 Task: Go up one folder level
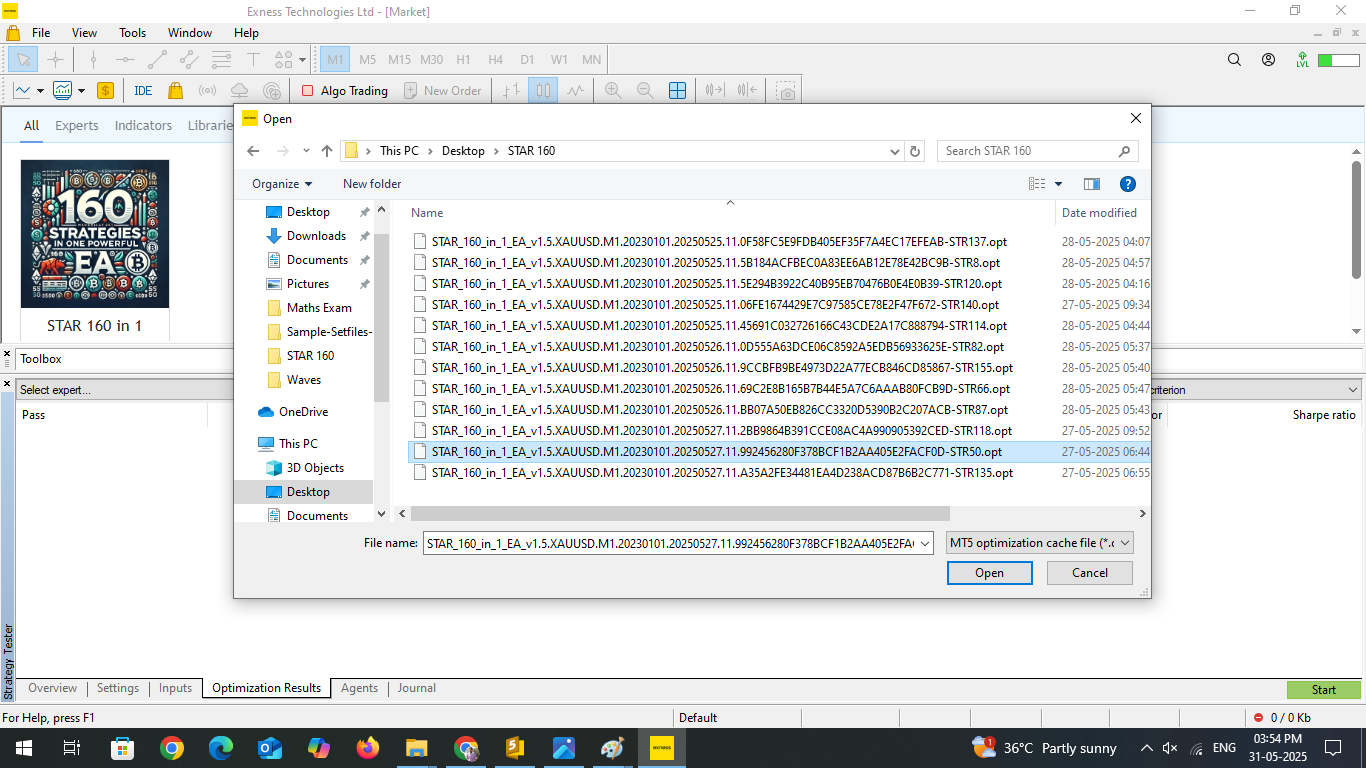tap(327, 151)
